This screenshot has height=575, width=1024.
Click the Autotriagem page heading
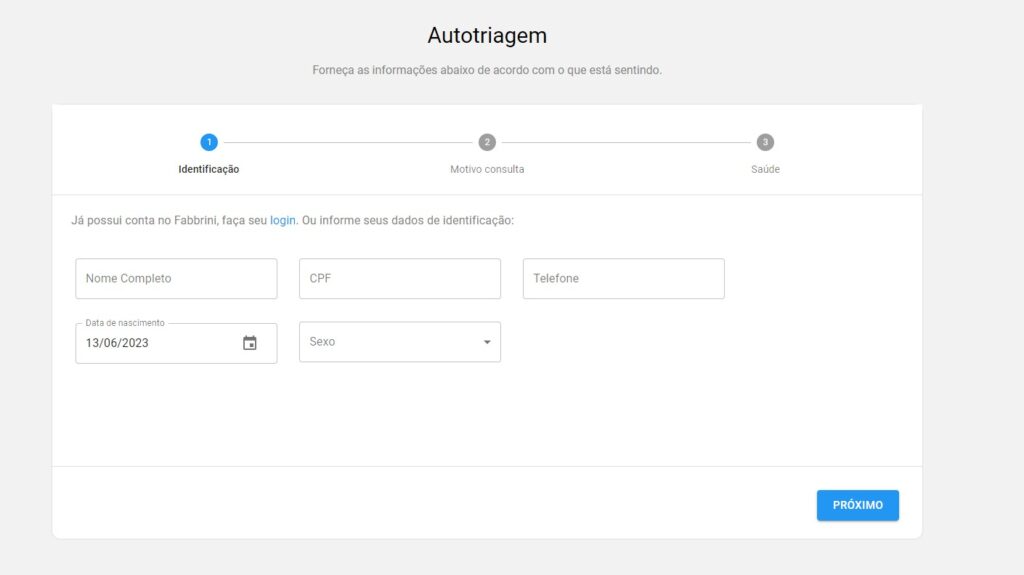(x=487, y=36)
